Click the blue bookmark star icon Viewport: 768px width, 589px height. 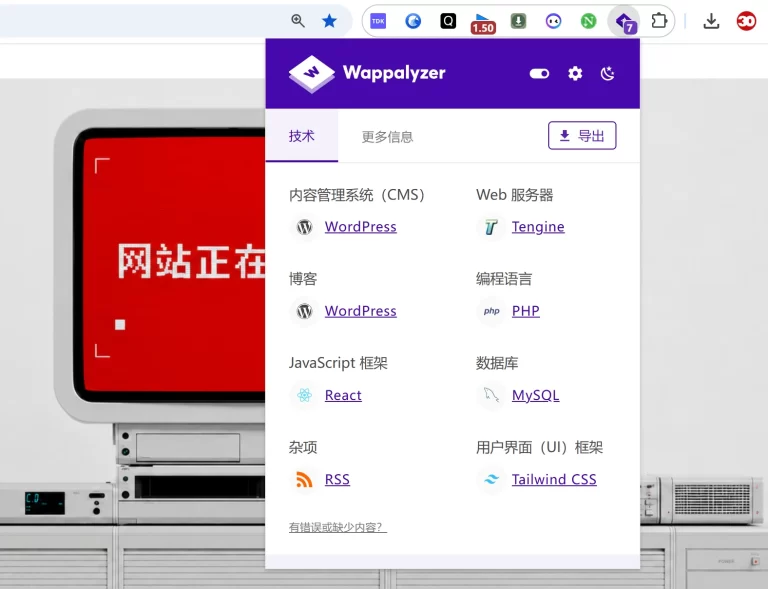329,21
